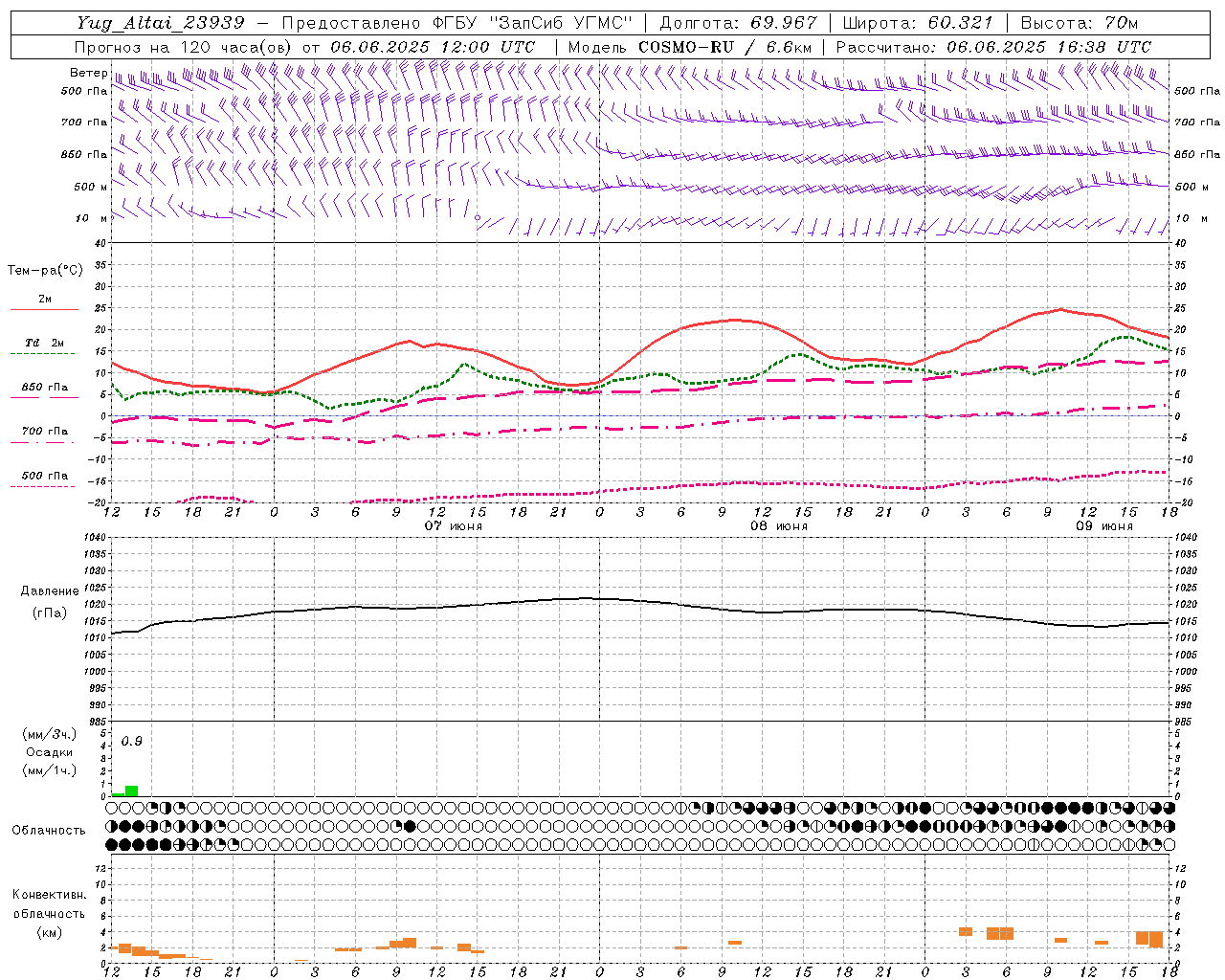The height and width of the screenshot is (980, 1225).
Task: Click the Осадки panel label
Action: [x=49, y=752]
